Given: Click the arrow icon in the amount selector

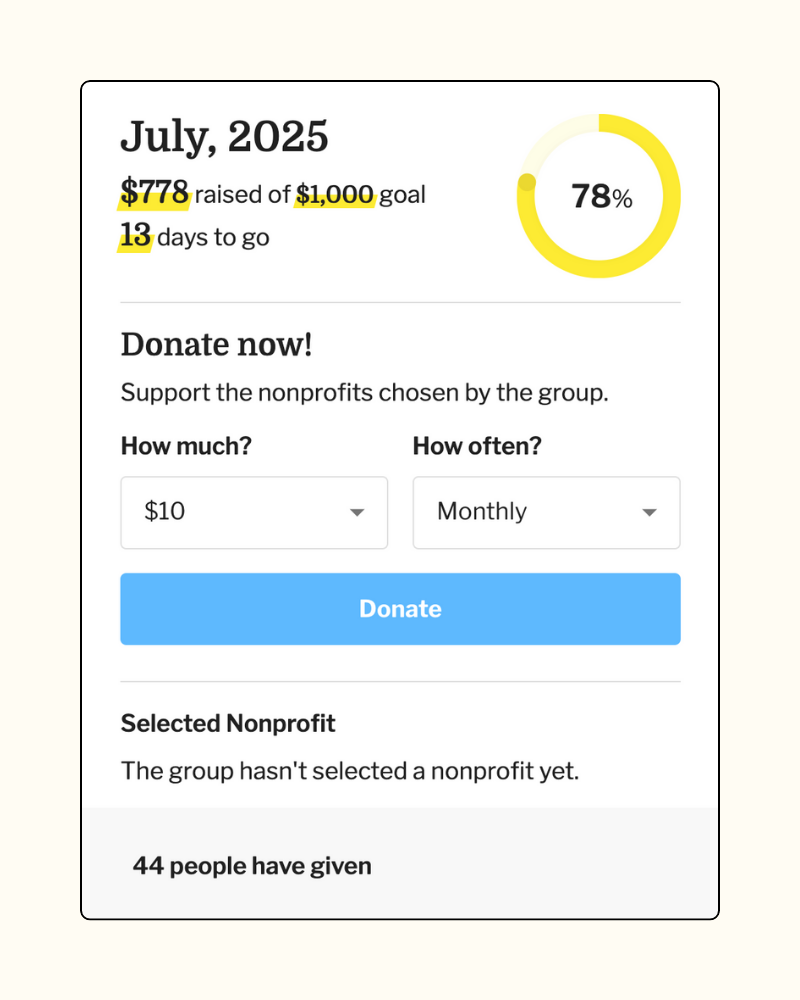Looking at the screenshot, I should 357,513.
